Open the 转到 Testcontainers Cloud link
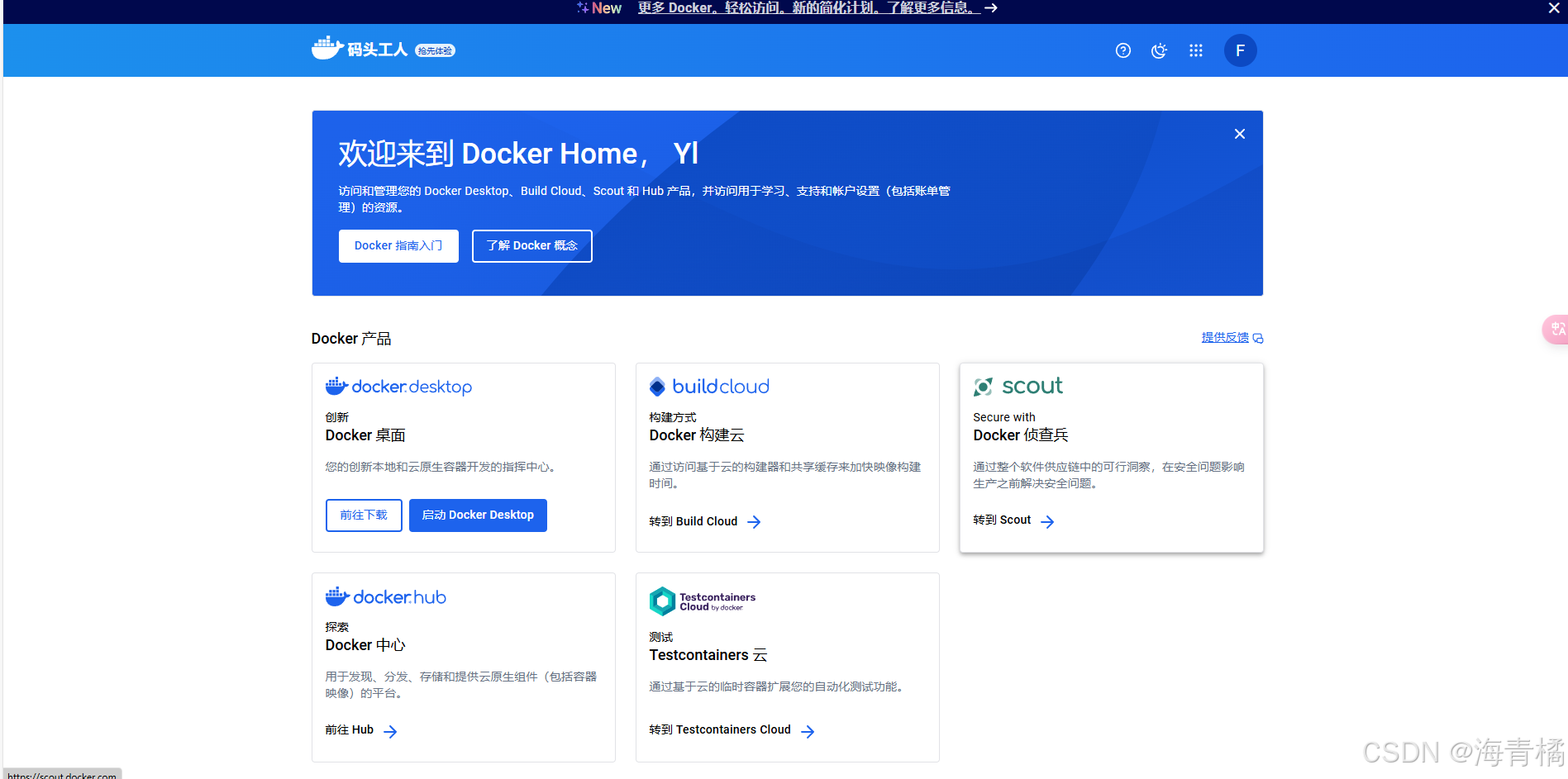 point(720,730)
